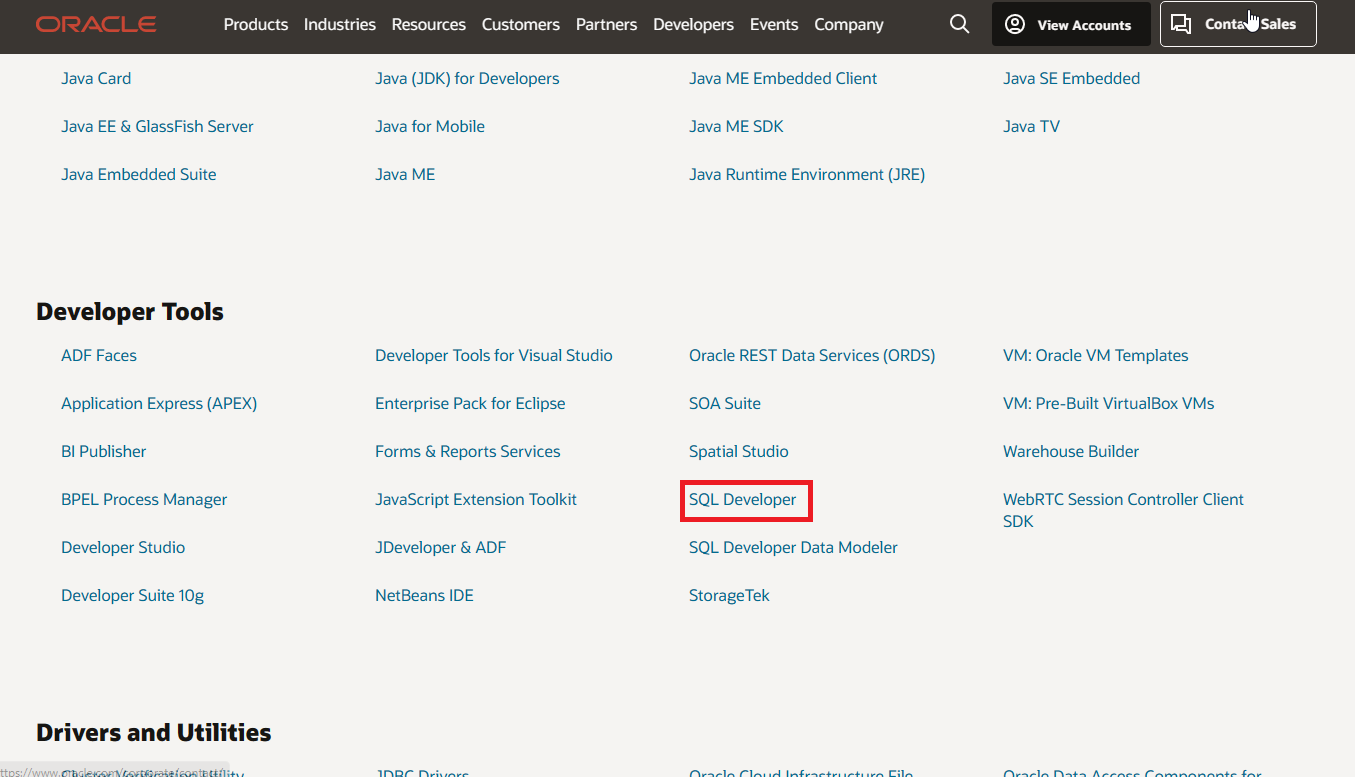Open Oracle REST Data Services (ORDS) link
The width and height of the screenshot is (1355, 777).
point(812,355)
